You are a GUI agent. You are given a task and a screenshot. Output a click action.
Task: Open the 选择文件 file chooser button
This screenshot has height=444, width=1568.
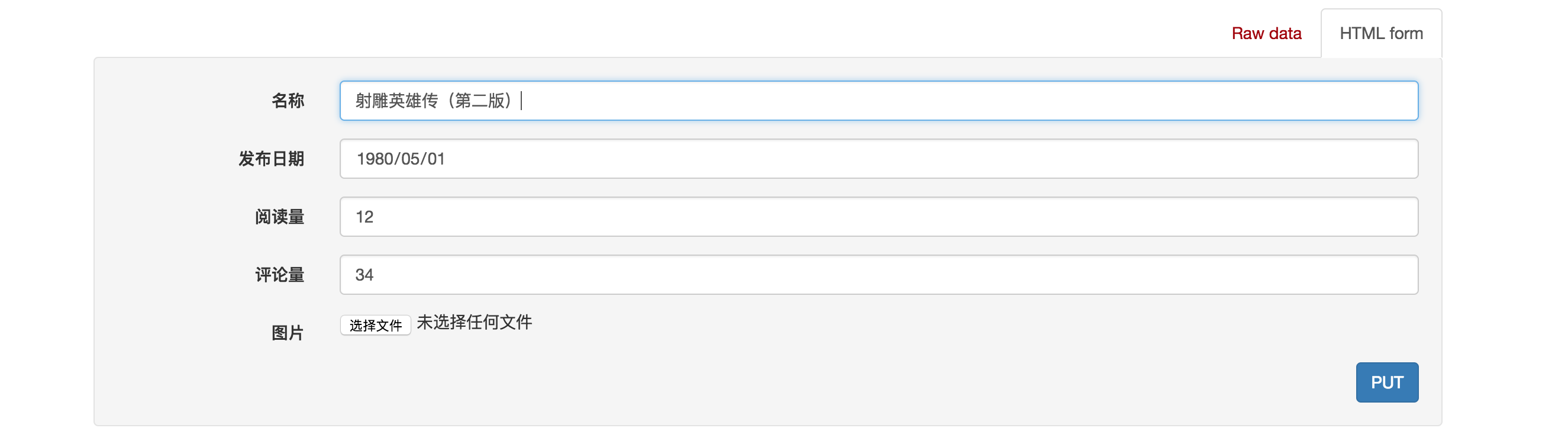376,325
